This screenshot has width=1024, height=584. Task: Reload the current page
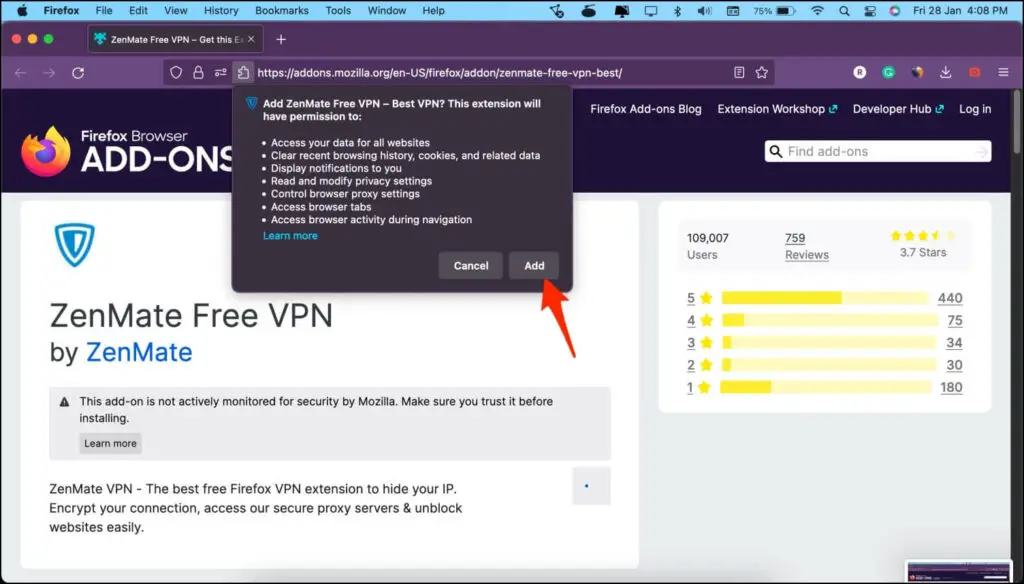pos(78,73)
